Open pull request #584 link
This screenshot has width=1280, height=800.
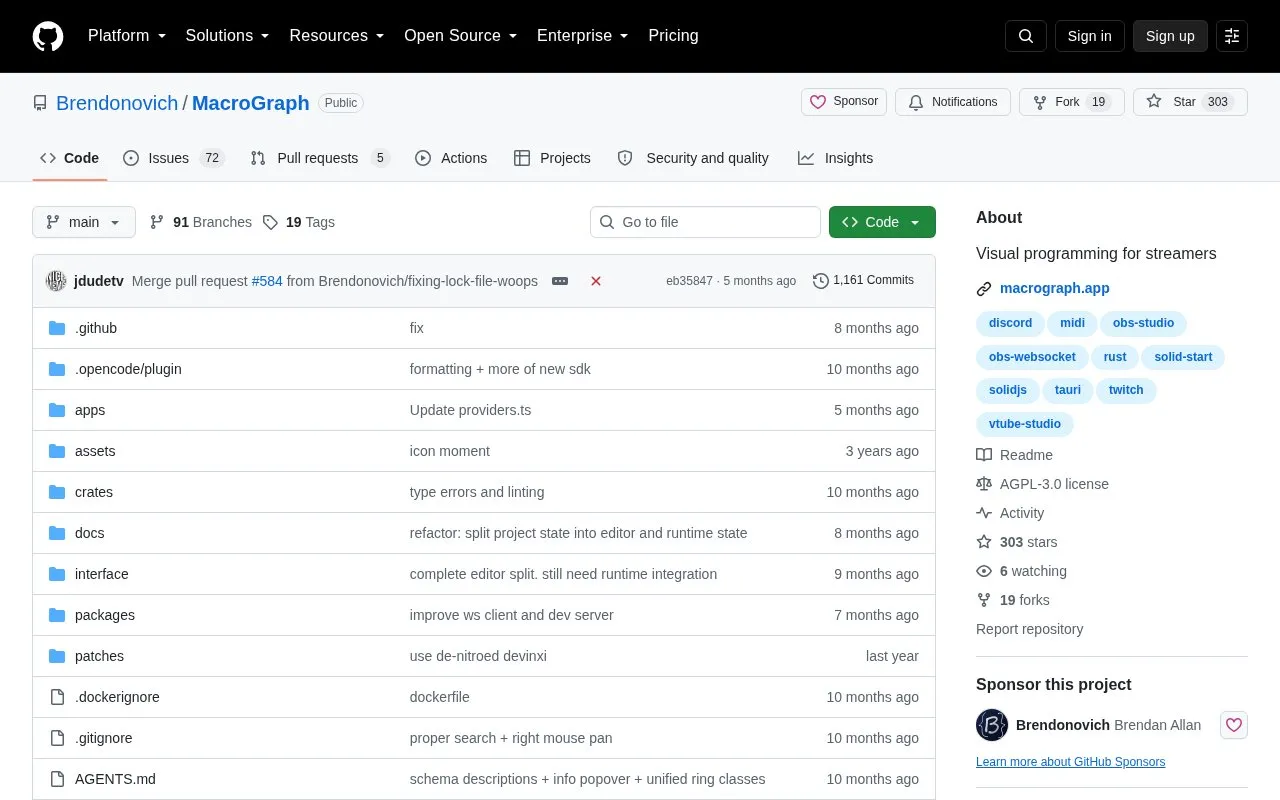267,281
